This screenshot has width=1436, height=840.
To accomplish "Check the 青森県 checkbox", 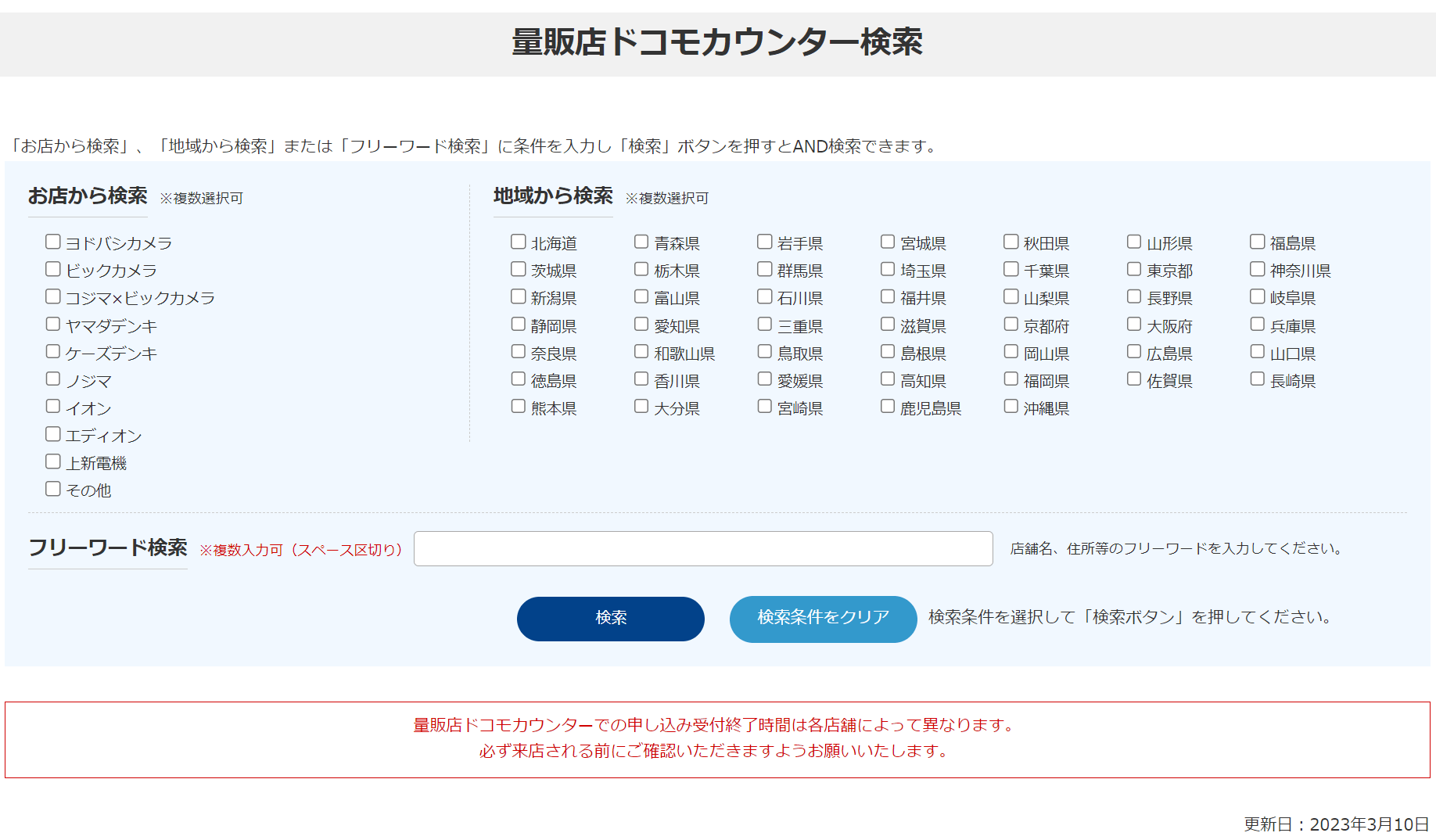I will coord(641,242).
